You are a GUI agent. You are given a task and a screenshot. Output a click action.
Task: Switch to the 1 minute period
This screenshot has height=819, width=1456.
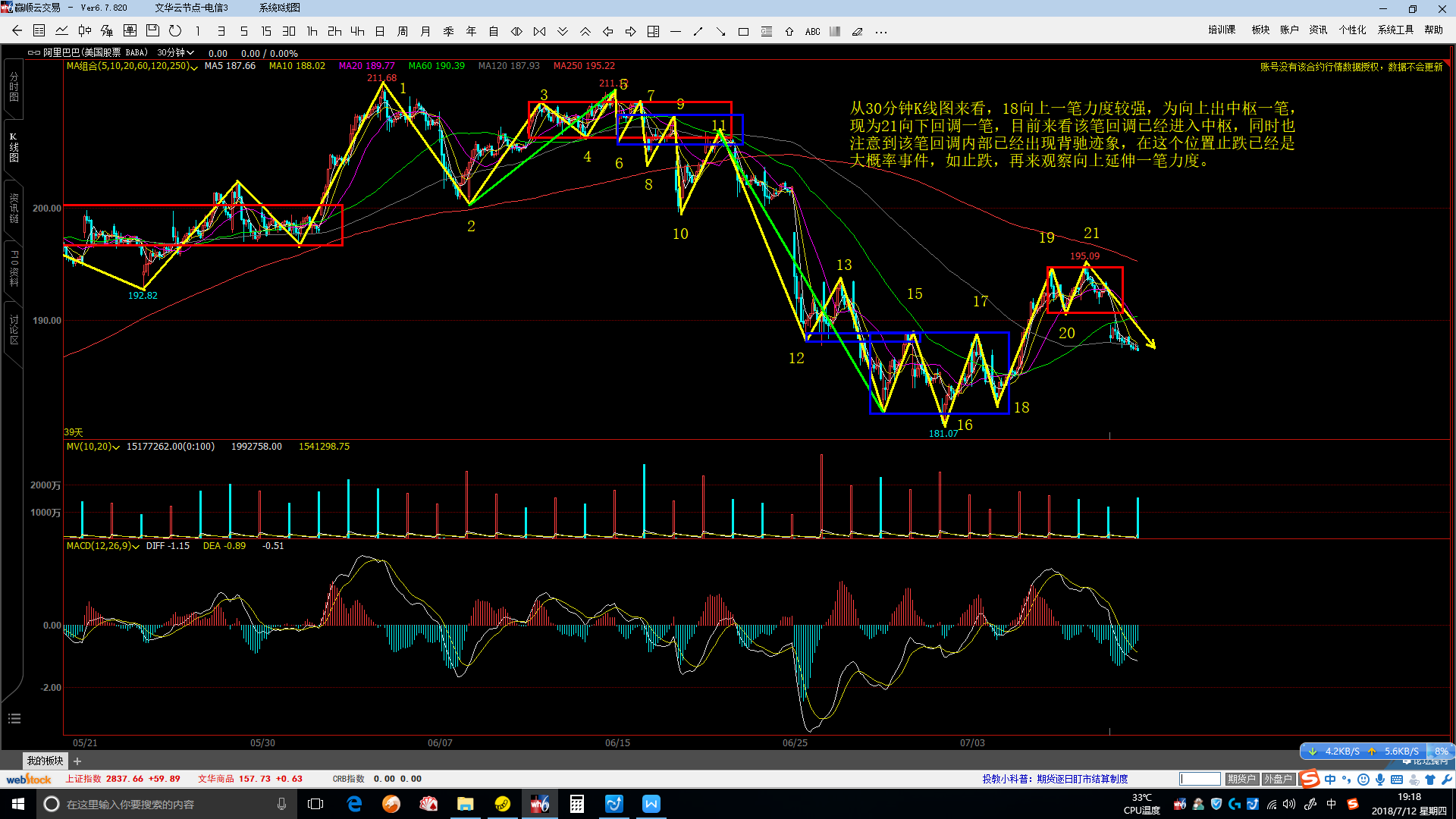[198, 31]
